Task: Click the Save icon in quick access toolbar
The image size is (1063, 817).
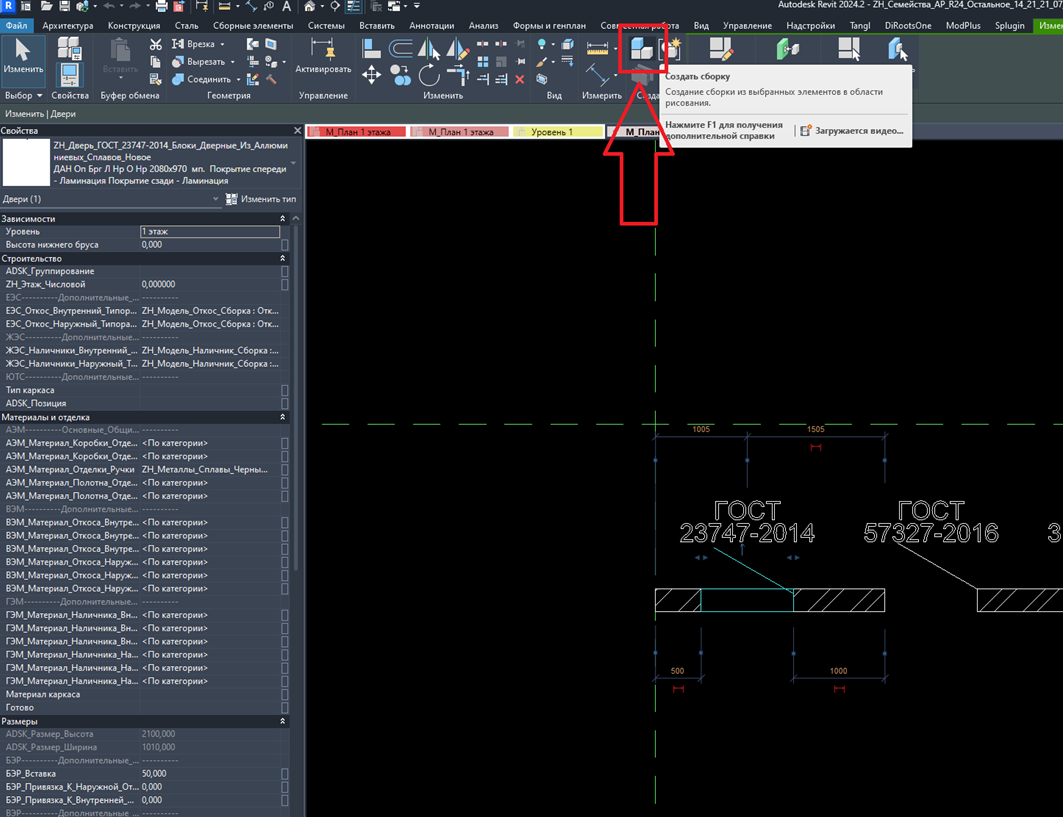Action: click(x=64, y=6)
